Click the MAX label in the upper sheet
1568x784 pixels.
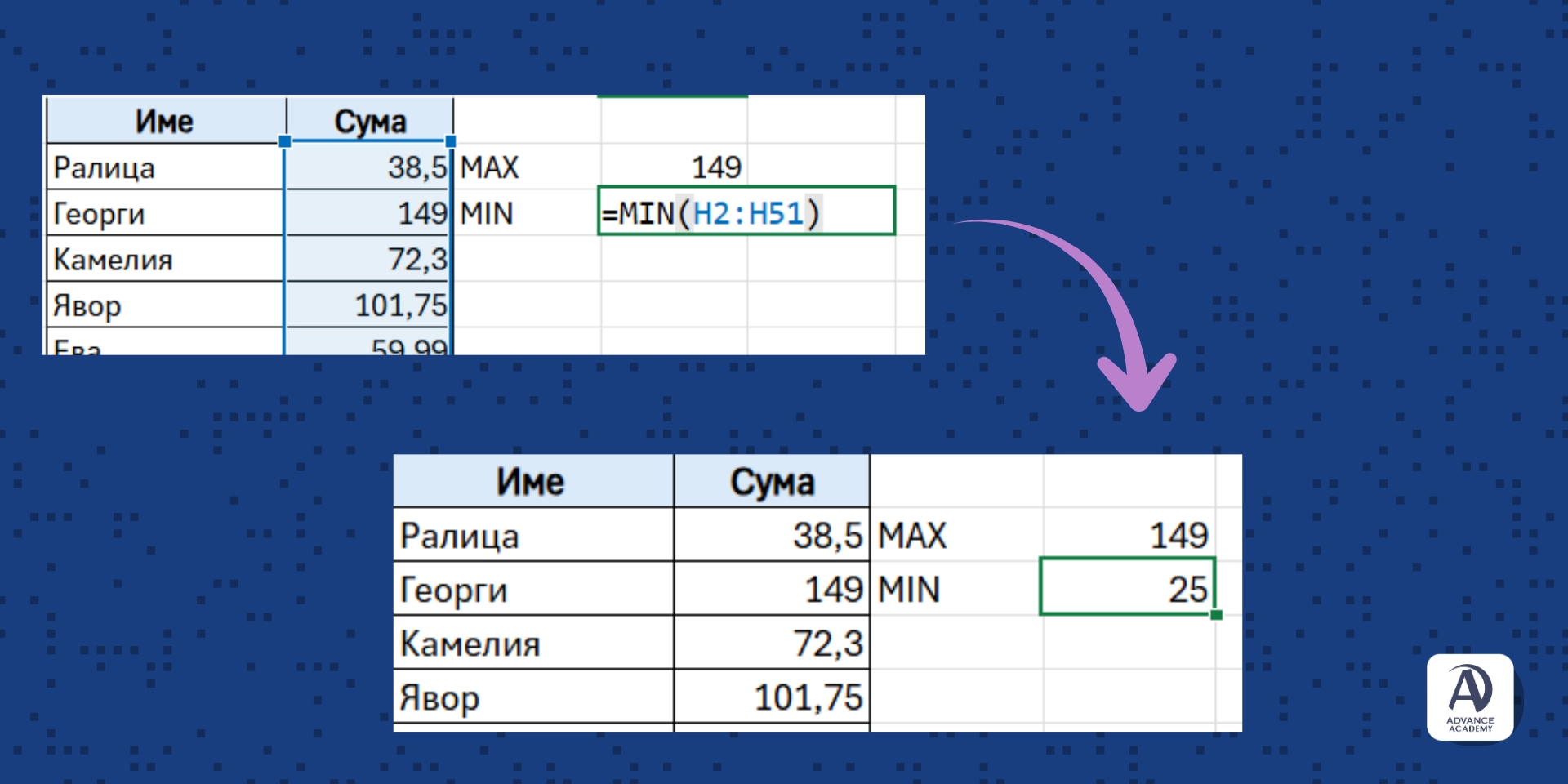(x=489, y=167)
